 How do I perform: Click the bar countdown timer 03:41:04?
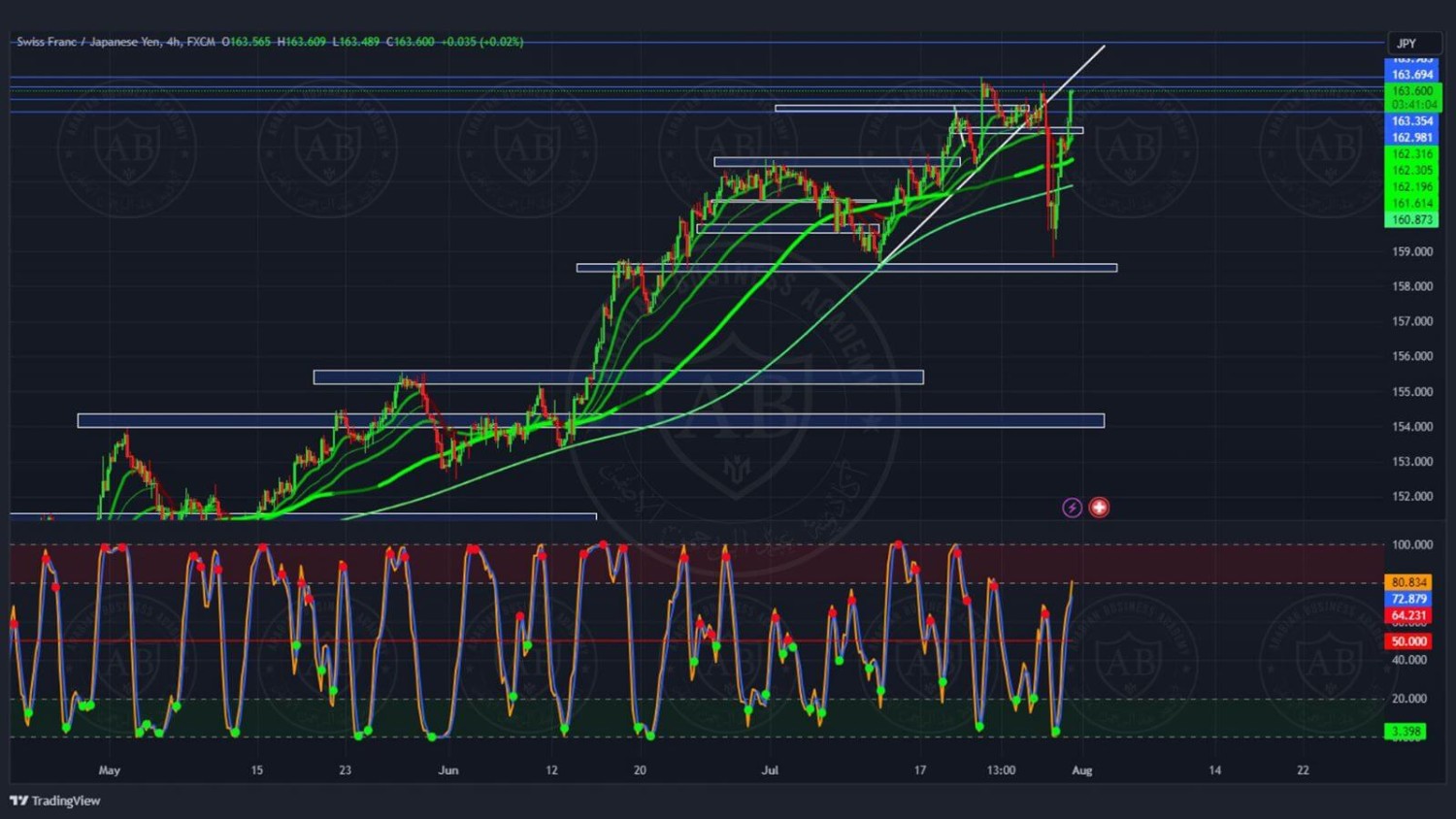click(x=1412, y=105)
